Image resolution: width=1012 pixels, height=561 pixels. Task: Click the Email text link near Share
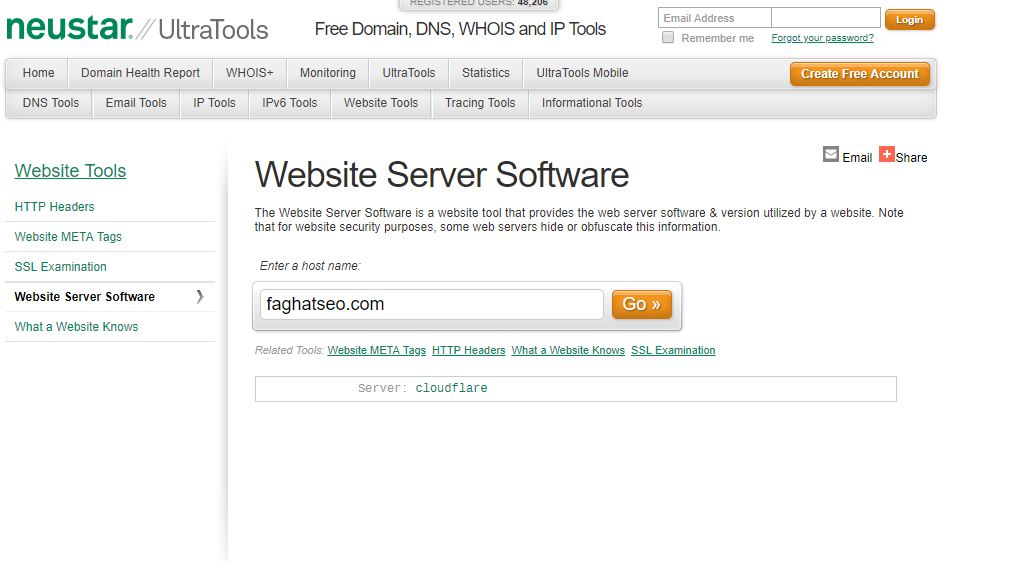point(857,158)
